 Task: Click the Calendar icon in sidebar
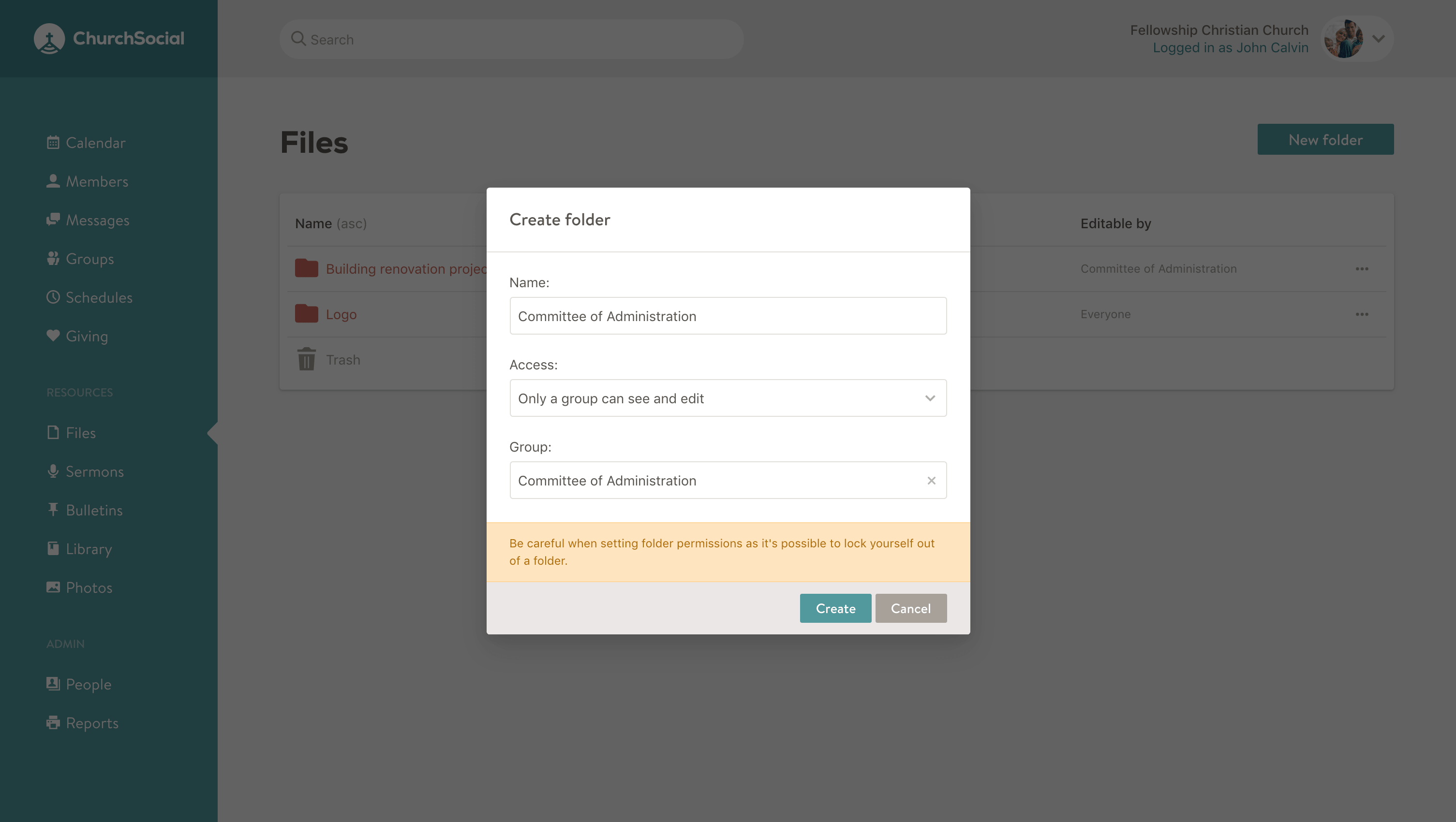(x=53, y=142)
